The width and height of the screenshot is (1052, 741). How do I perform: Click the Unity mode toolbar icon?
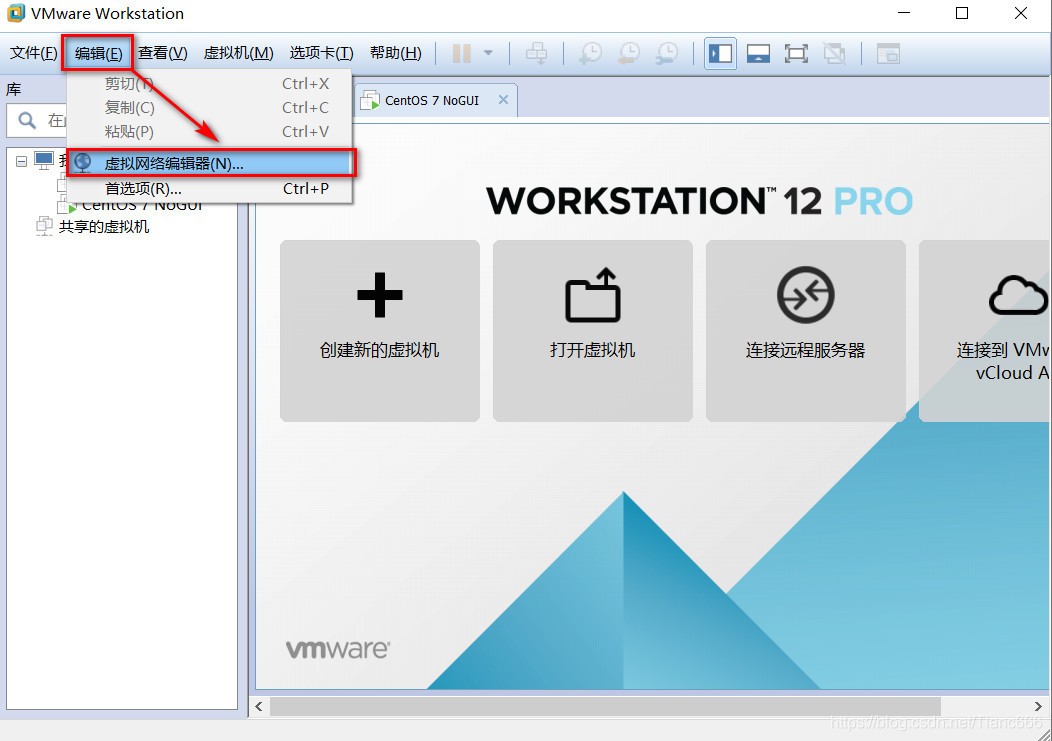pos(834,53)
